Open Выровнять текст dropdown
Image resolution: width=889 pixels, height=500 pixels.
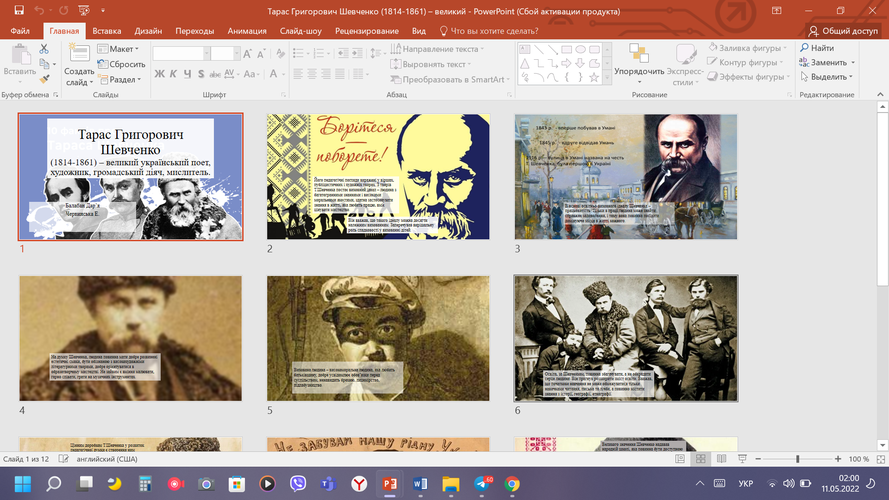tap(431, 64)
